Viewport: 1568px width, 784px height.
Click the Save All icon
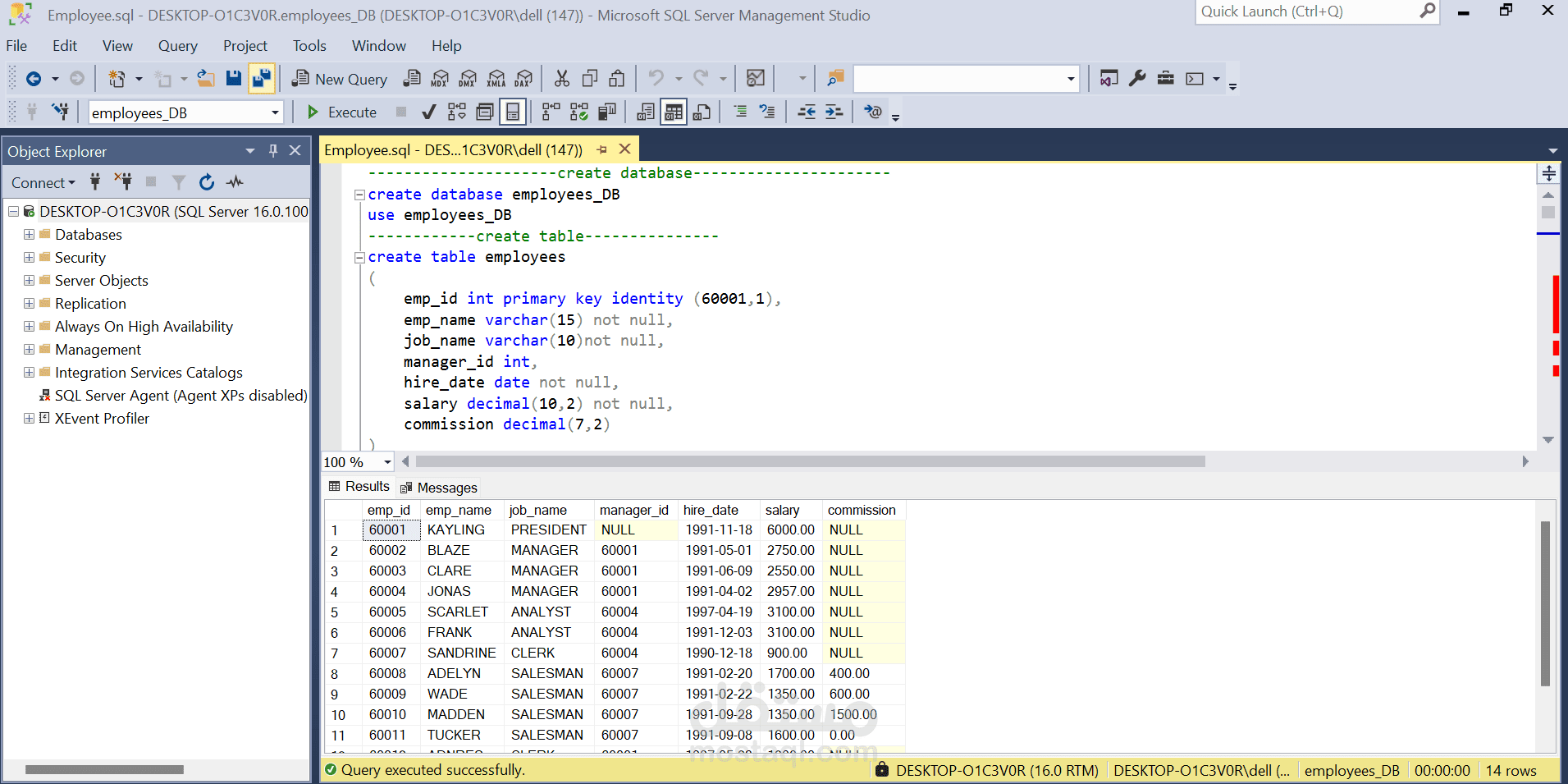click(x=262, y=79)
